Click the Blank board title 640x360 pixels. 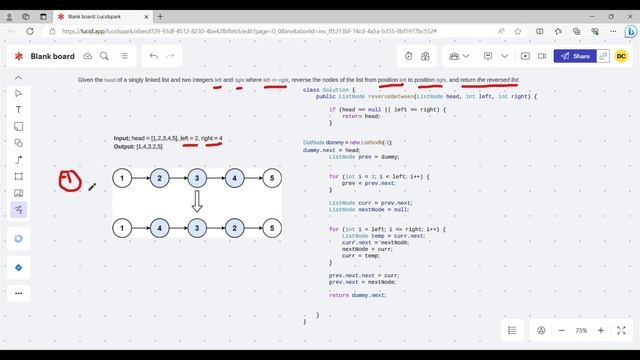[53, 56]
